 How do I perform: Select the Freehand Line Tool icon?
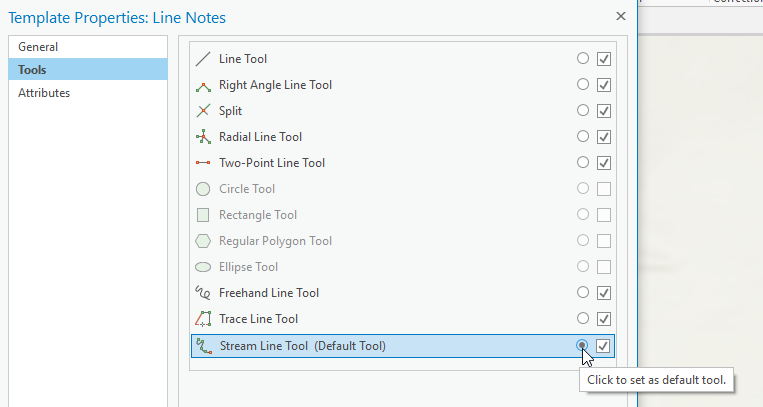[203, 293]
